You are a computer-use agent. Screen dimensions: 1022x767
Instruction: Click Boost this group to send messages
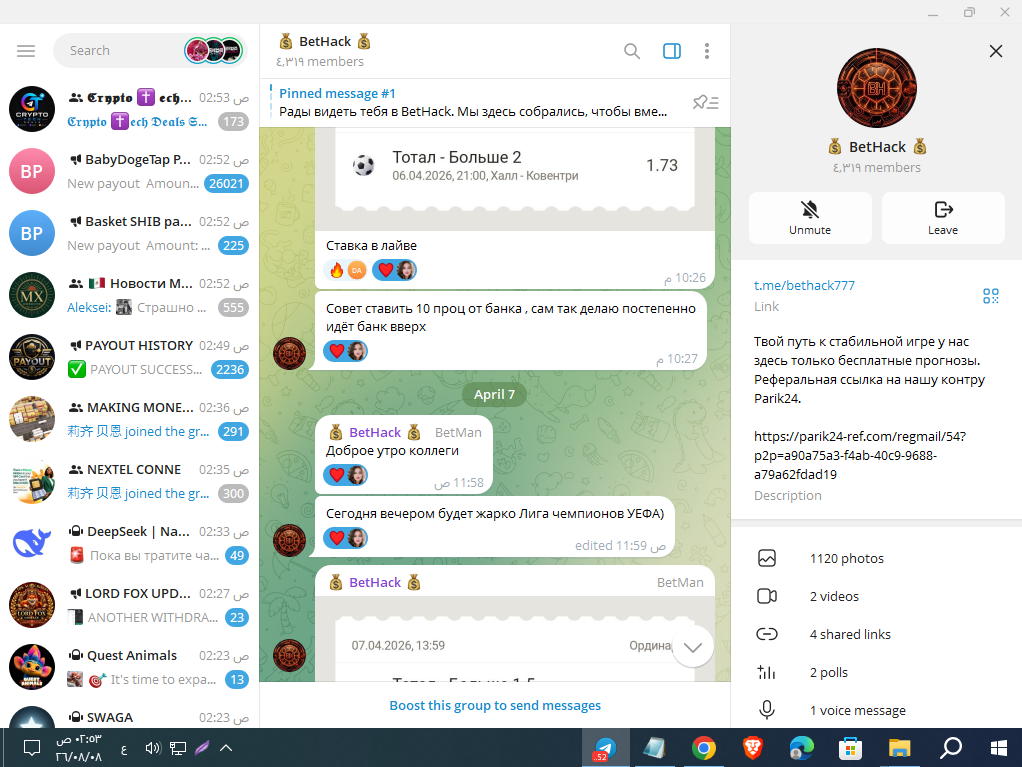pos(495,706)
